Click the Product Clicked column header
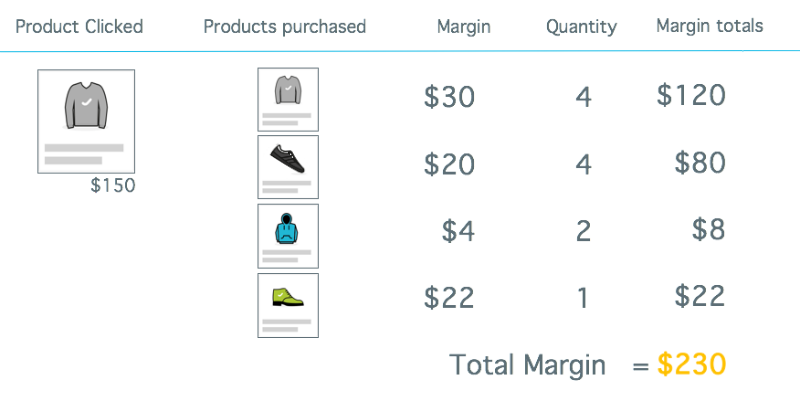Viewport: 800px width, 401px height. point(80,26)
